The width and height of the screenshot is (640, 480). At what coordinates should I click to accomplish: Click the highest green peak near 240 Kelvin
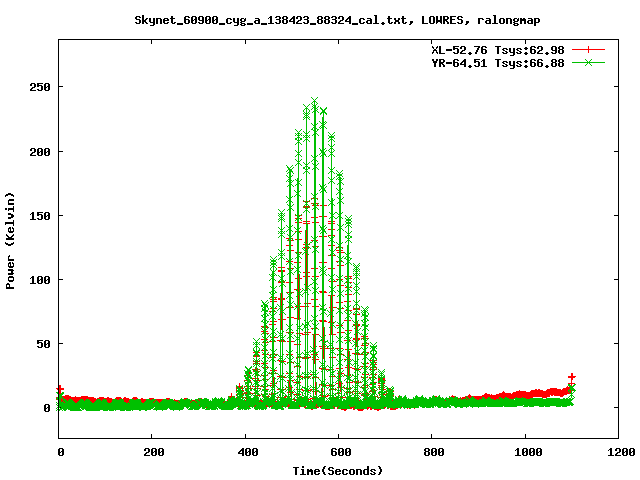coord(314,100)
